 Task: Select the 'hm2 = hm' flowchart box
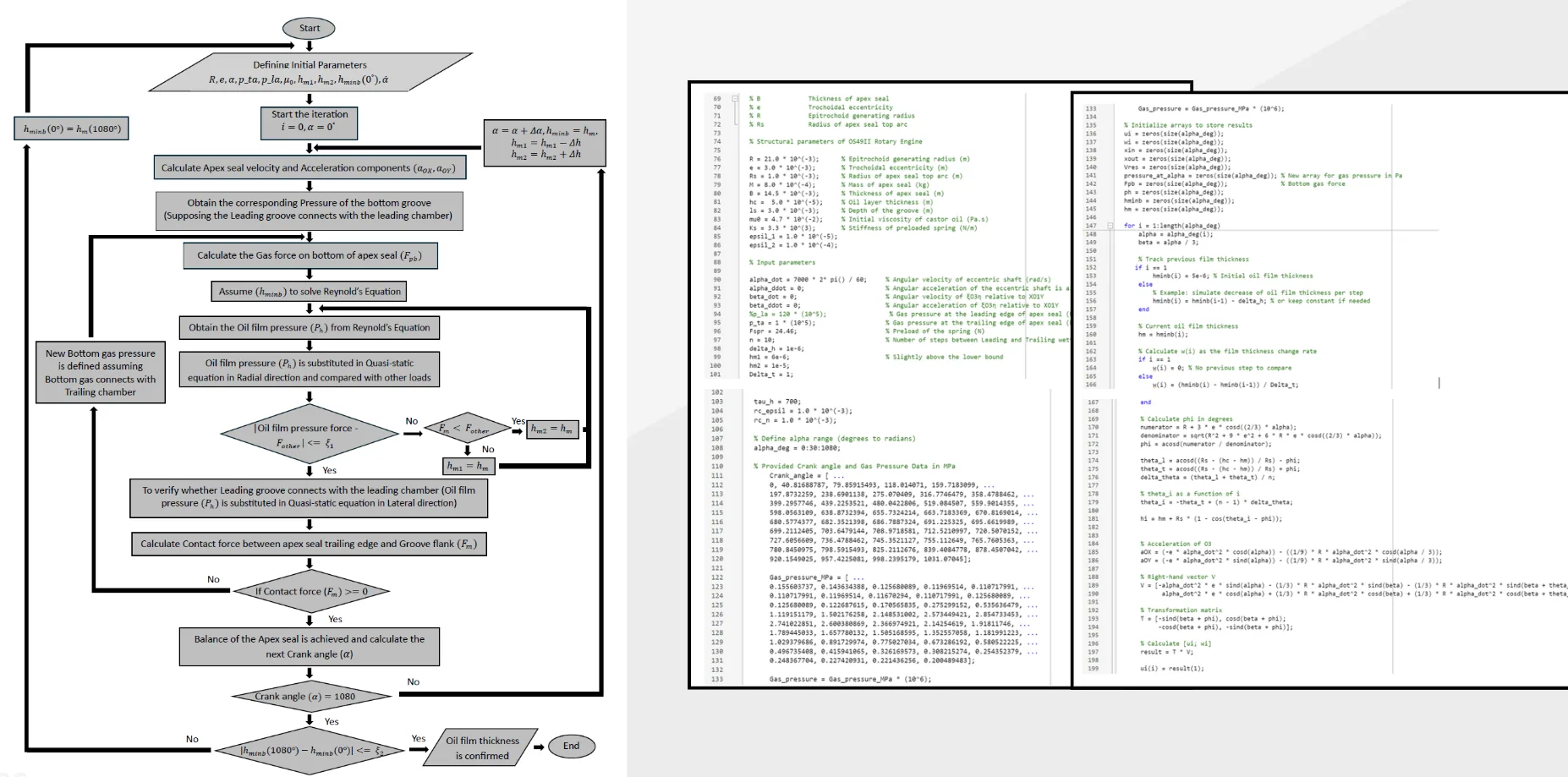coord(554,429)
